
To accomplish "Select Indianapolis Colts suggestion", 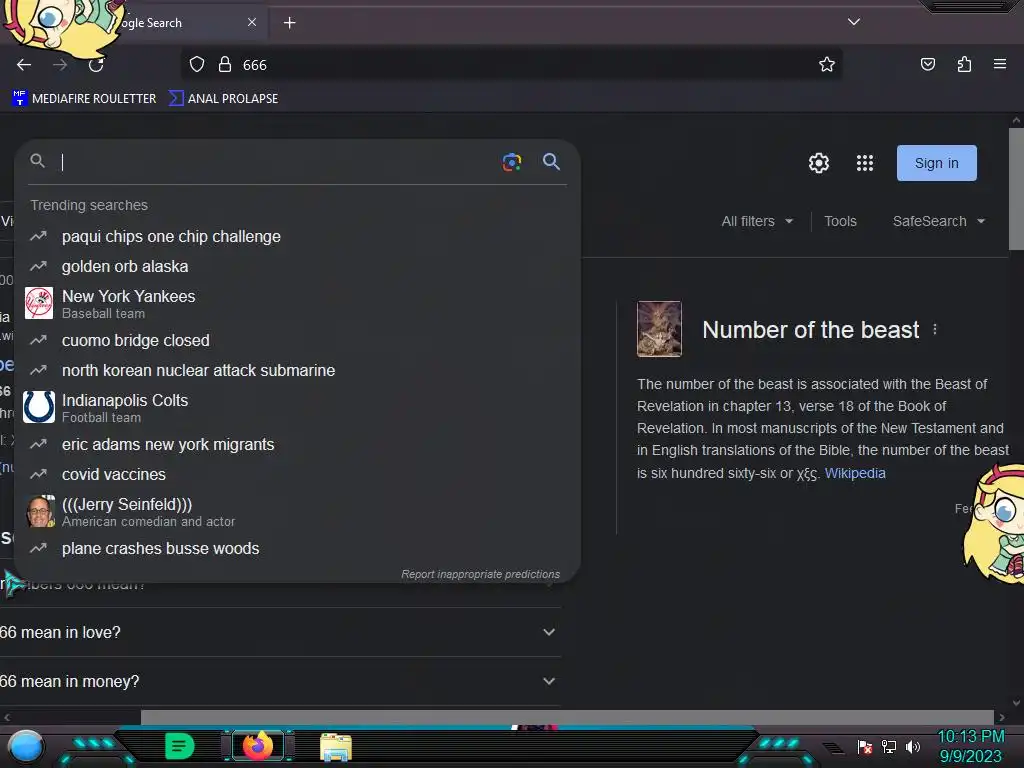I will tap(297, 408).
